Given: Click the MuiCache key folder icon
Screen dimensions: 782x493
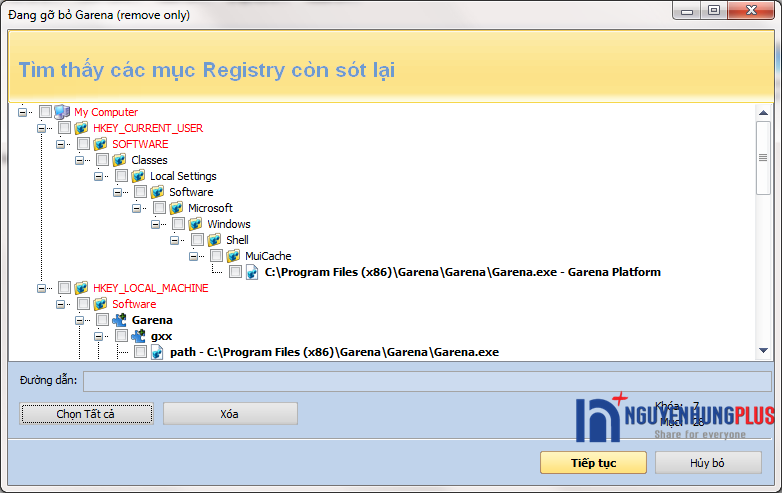Looking at the screenshot, I should (x=233, y=256).
